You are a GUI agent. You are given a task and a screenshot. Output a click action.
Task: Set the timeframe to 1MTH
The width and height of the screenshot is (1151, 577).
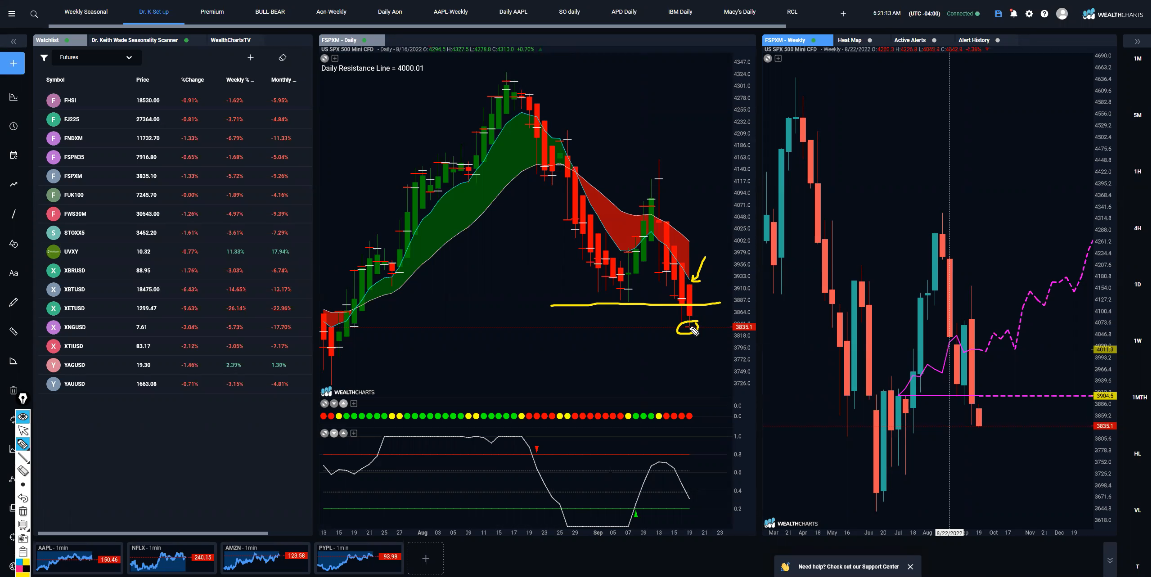point(1137,397)
